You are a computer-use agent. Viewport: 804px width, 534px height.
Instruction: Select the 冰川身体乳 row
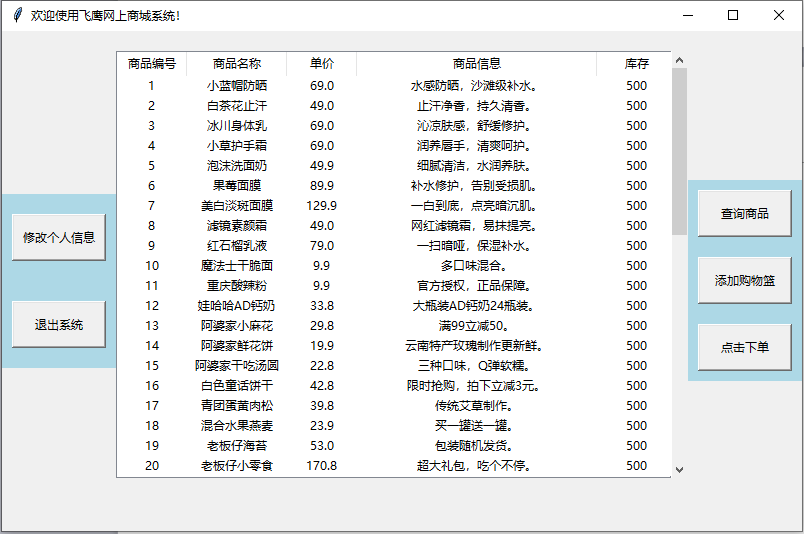point(394,126)
